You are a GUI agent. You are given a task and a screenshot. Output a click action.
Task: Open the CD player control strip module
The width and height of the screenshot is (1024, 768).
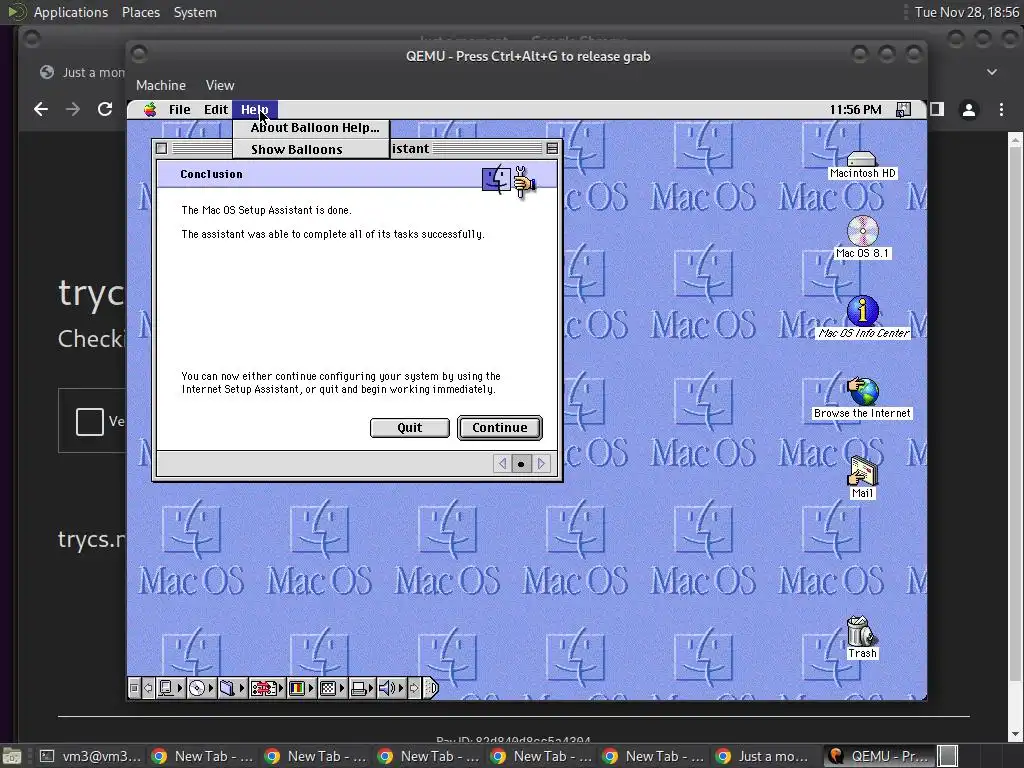tap(201, 688)
